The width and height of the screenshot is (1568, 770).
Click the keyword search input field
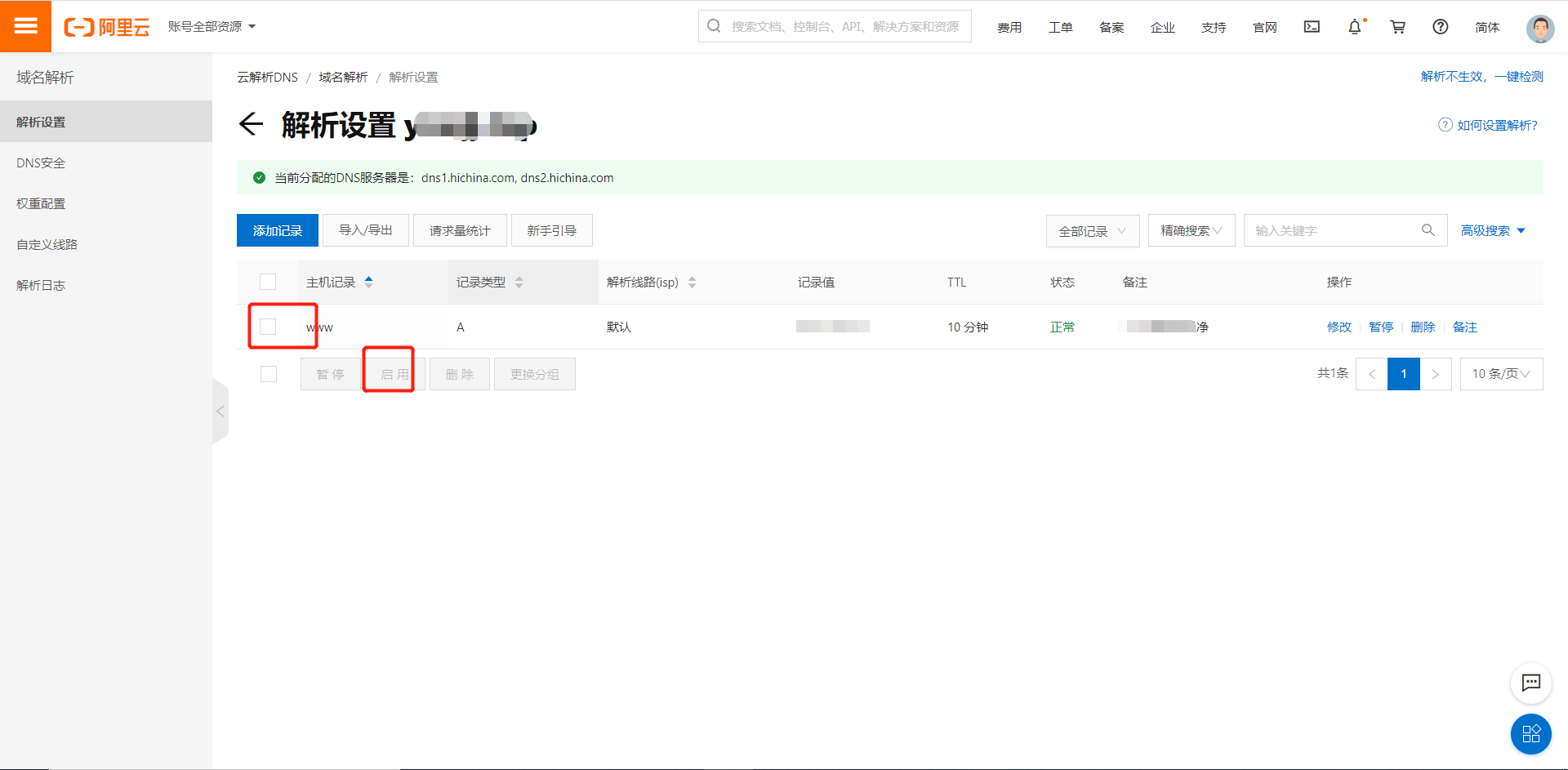[1331, 230]
